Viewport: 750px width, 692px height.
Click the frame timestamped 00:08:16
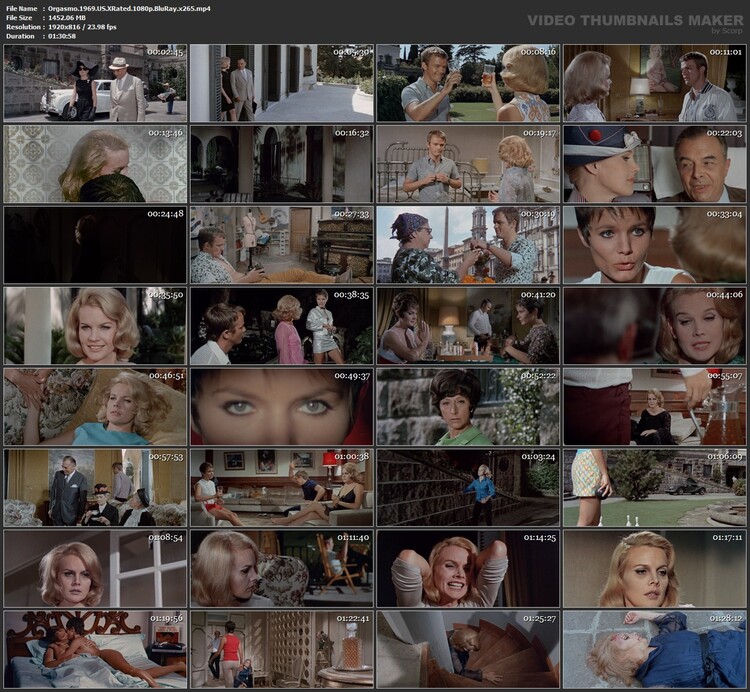tap(468, 83)
